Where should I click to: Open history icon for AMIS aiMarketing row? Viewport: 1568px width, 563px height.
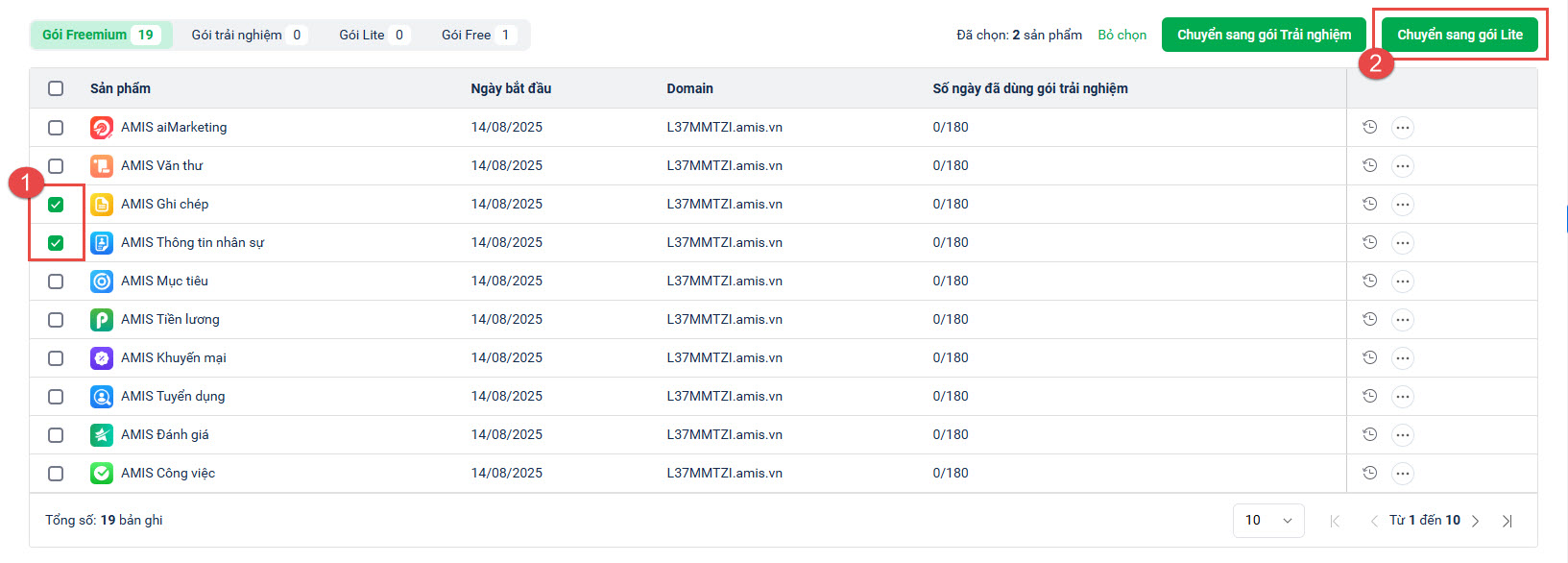tap(1370, 127)
